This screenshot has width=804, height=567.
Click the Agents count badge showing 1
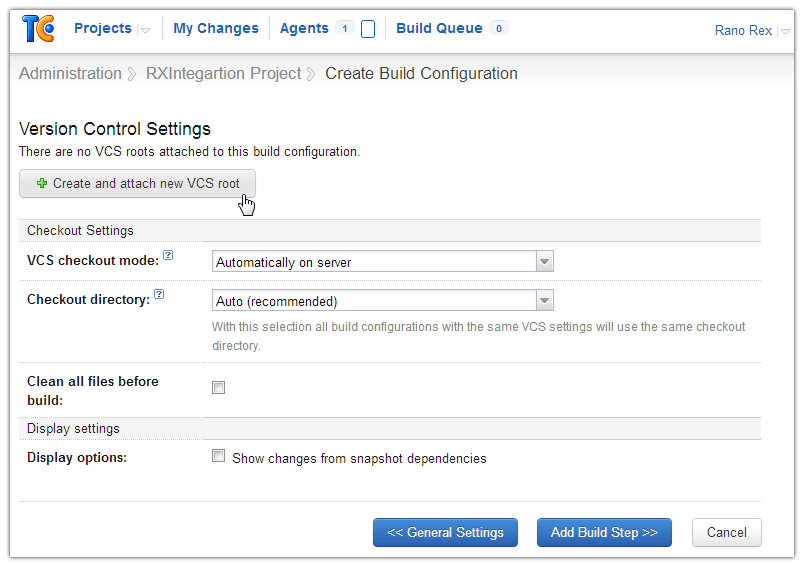[345, 28]
